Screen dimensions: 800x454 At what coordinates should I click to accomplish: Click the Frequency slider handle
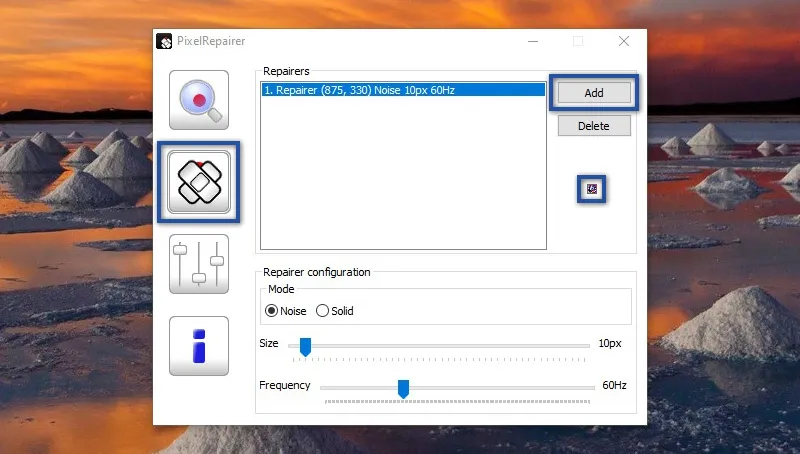point(403,389)
